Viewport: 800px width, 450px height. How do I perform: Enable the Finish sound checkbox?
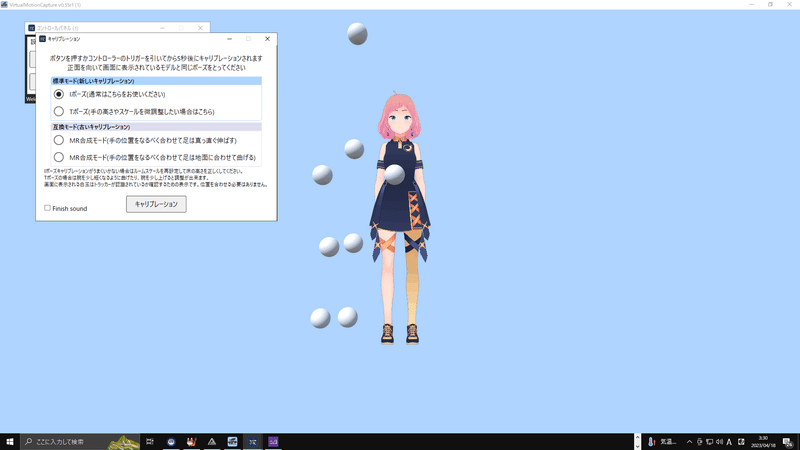pyautogui.click(x=47, y=208)
